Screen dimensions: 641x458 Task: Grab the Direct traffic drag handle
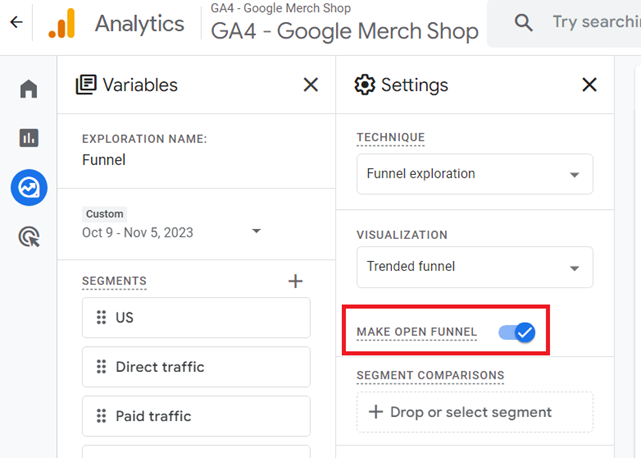point(101,367)
